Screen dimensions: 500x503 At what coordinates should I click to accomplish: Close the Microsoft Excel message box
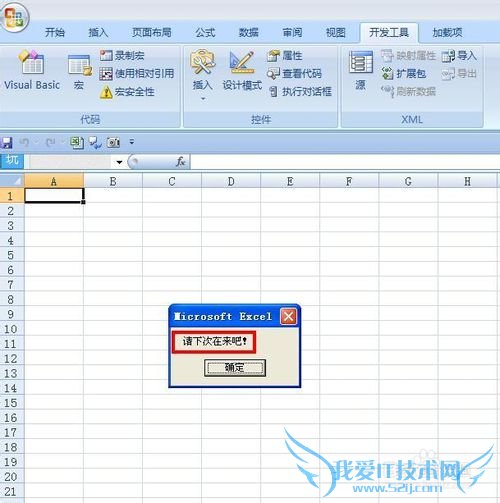click(x=288, y=316)
